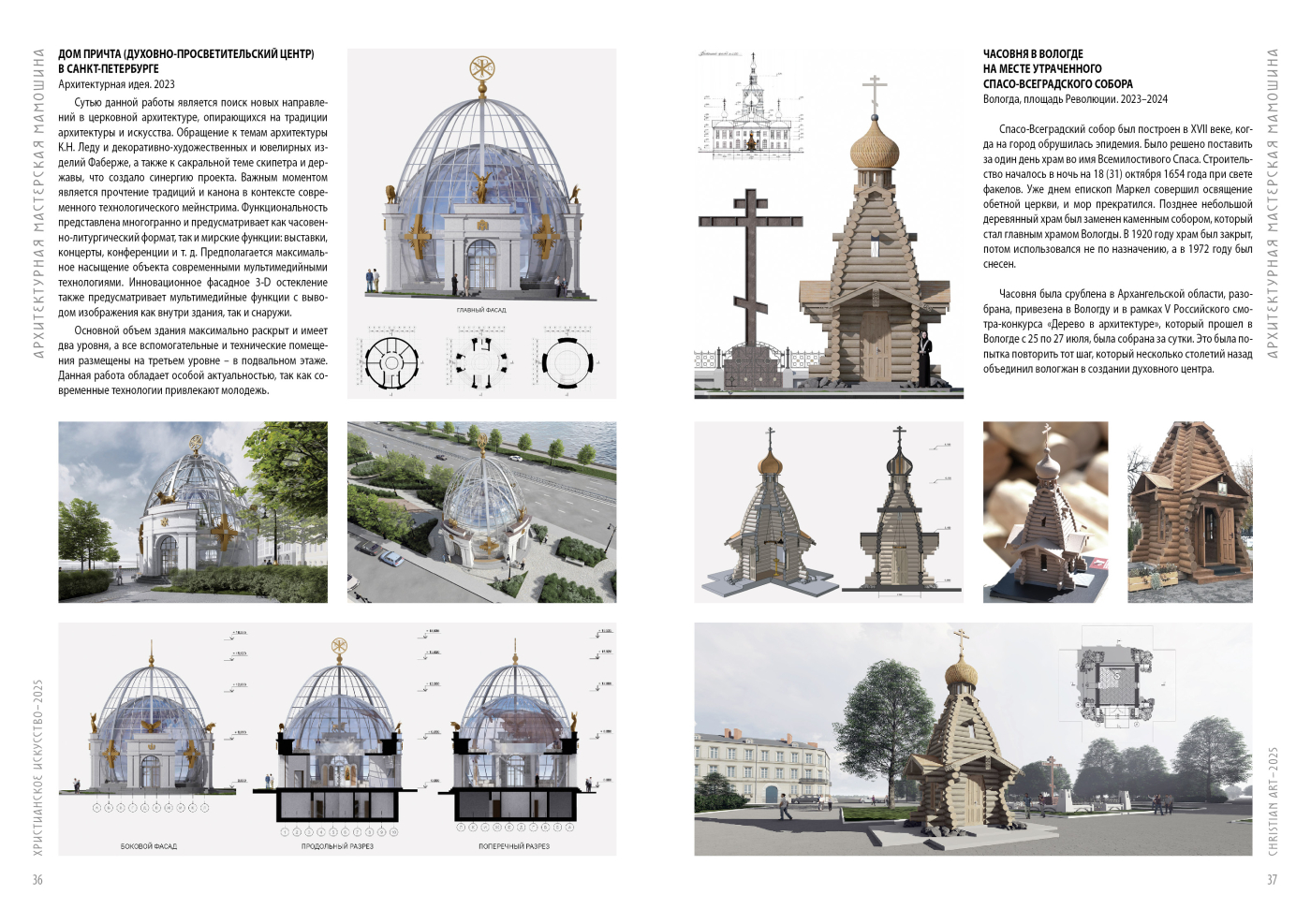Open the wide render of chapel in square
This screenshot has height=924, width=1311.
click(x=973, y=740)
